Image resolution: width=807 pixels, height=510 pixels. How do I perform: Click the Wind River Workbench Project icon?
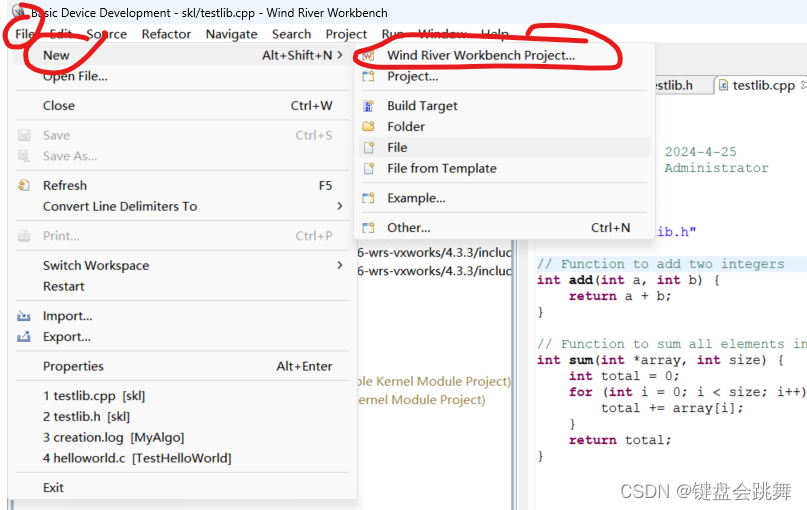pyautogui.click(x=369, y=56)
